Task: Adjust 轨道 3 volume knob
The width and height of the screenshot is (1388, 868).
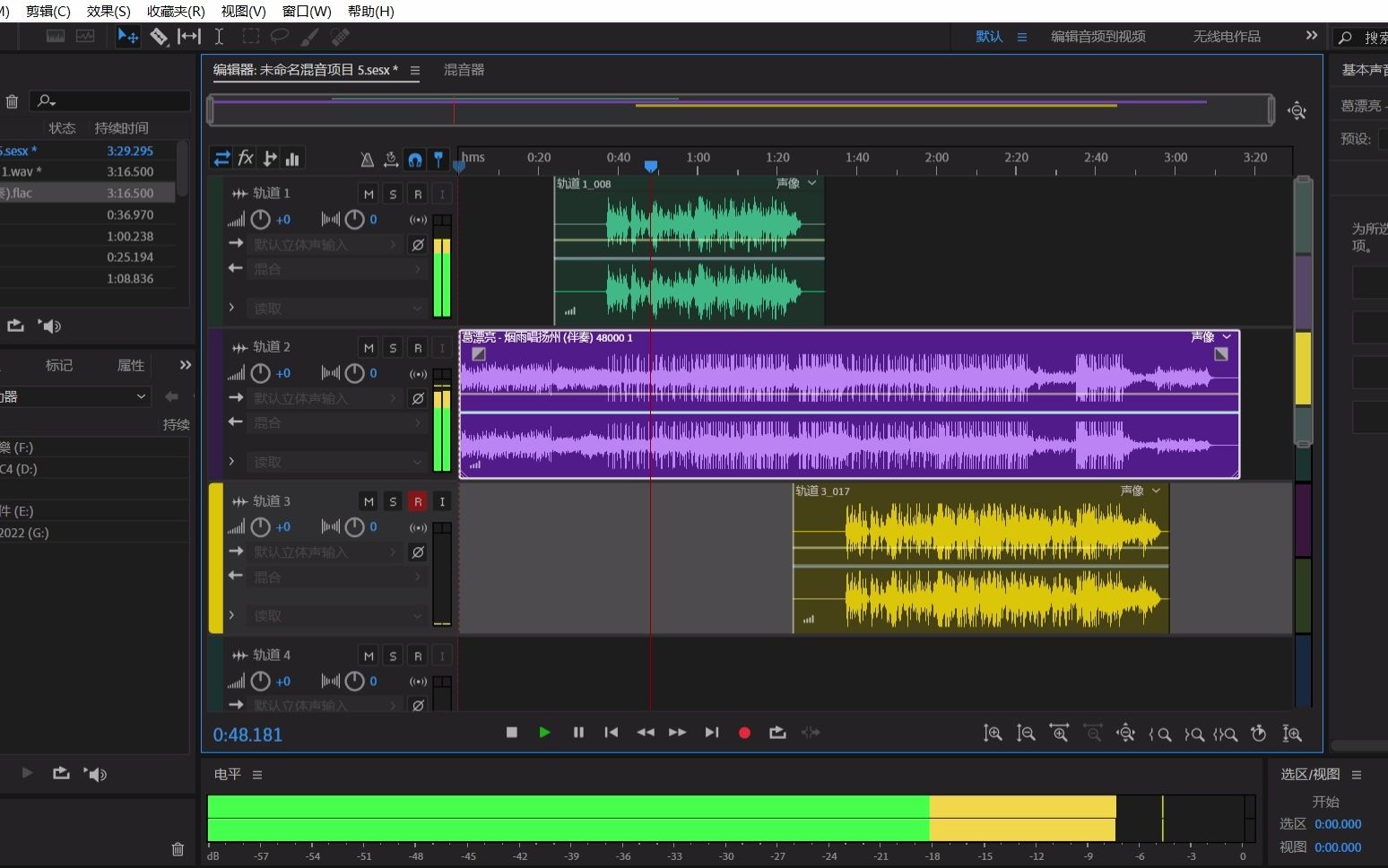Action: [260, 527]
